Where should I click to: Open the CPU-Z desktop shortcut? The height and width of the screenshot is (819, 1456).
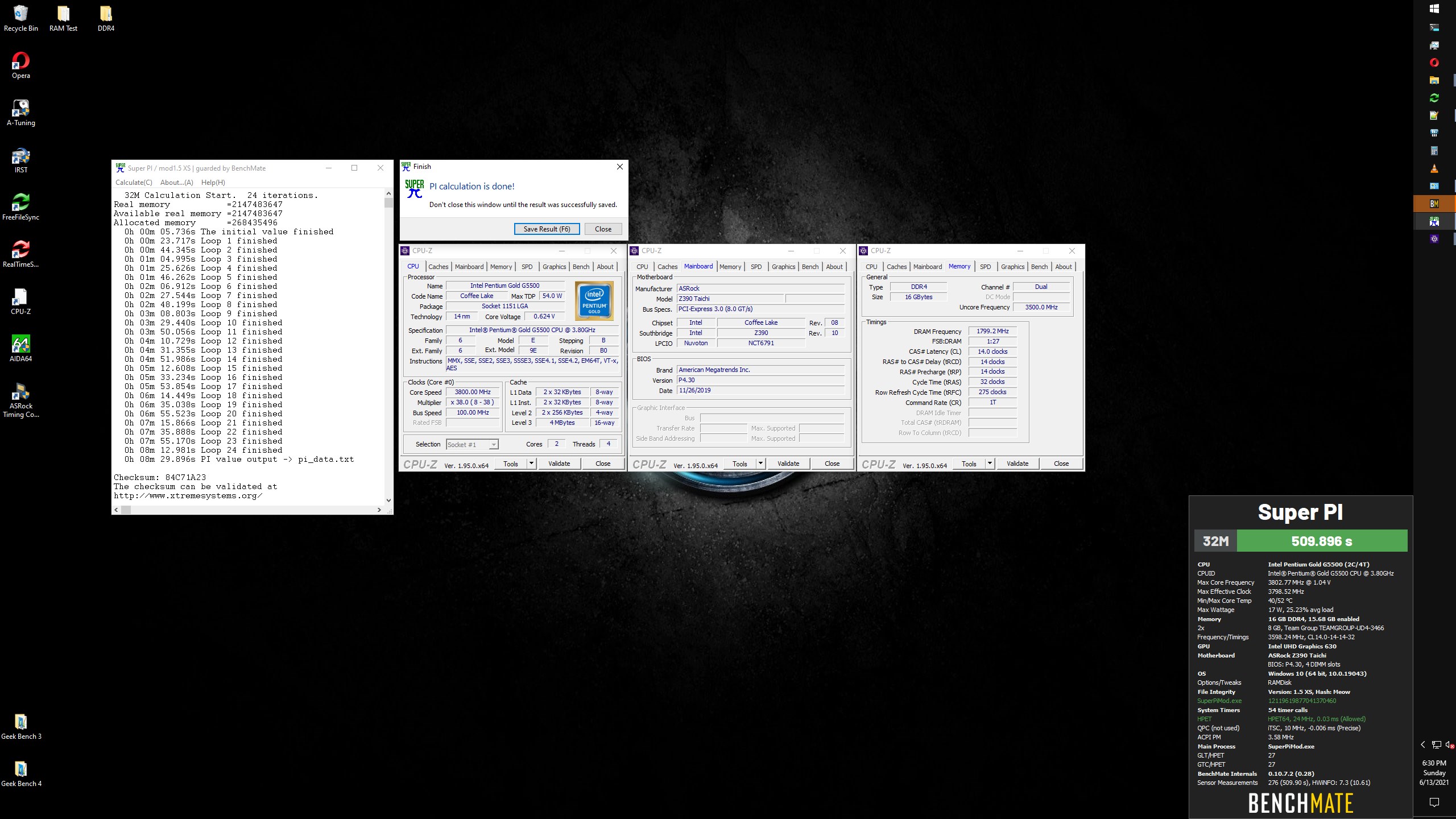[x=20, y=301]
